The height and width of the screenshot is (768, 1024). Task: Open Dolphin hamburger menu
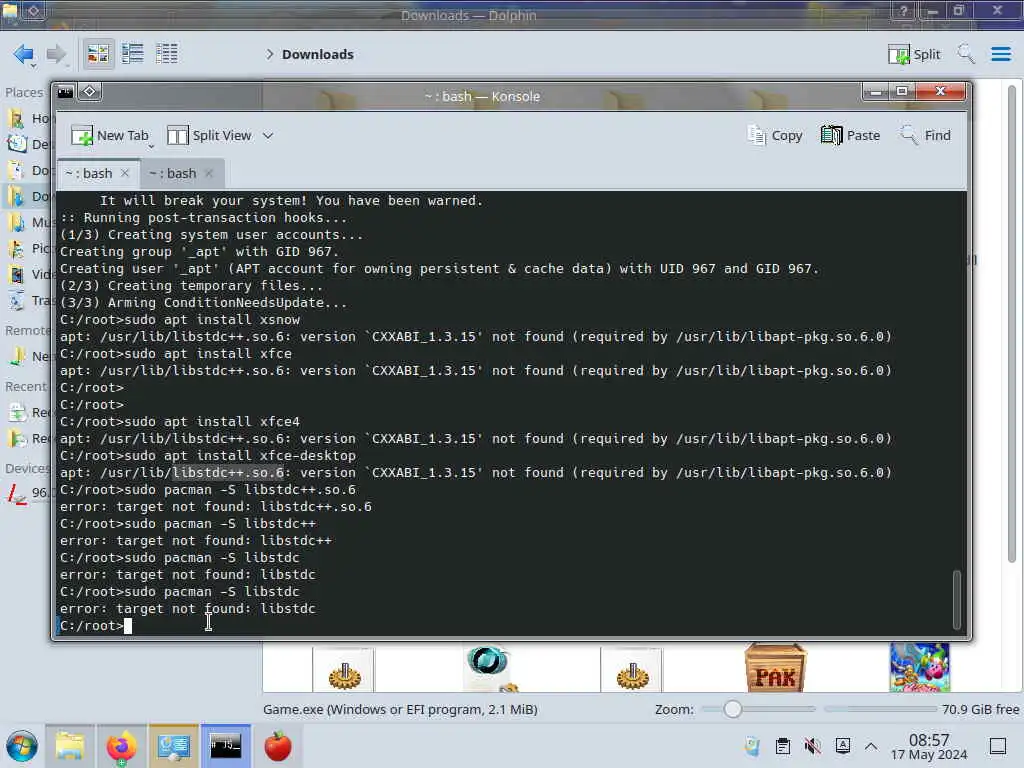(x=1000, y=54)
